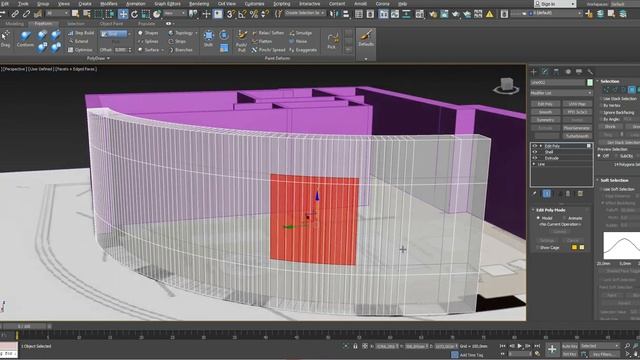The width and height of the screenshot is (640, 360).
Task: Click the Pick icon in ribbon
Action: (331, 41)
